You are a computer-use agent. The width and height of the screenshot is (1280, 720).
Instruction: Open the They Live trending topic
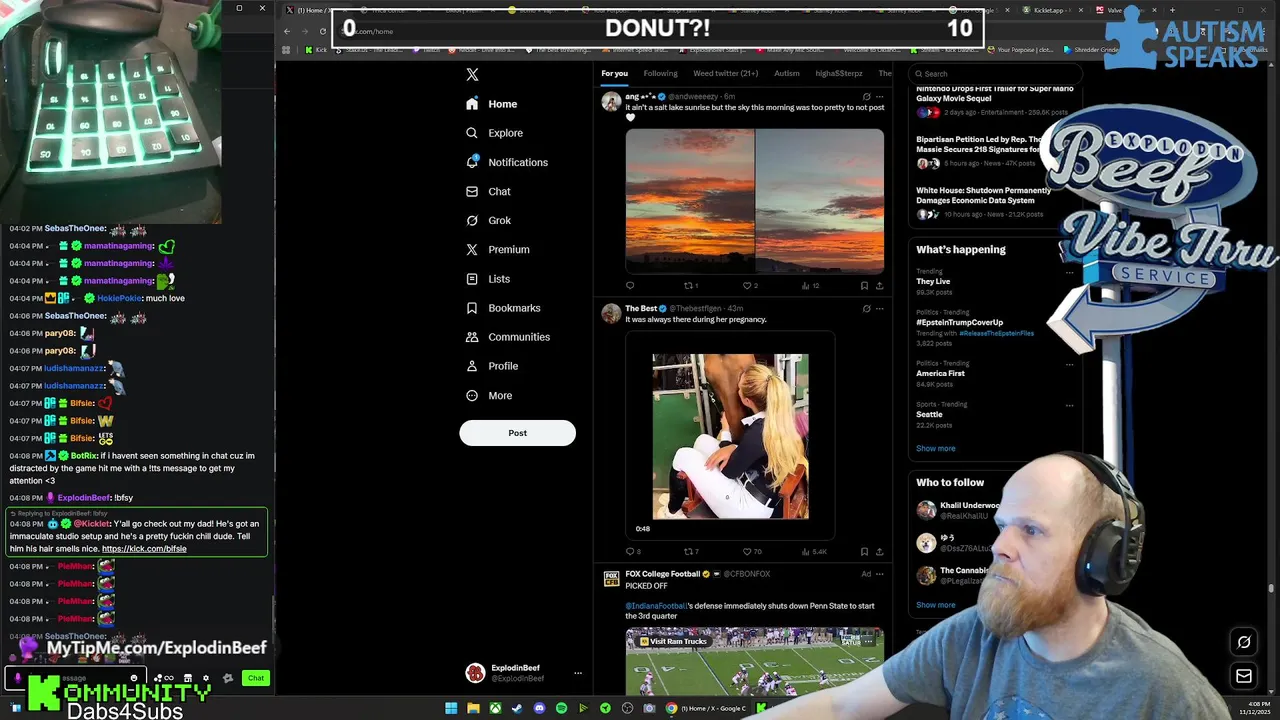click(x=933, y=281)
